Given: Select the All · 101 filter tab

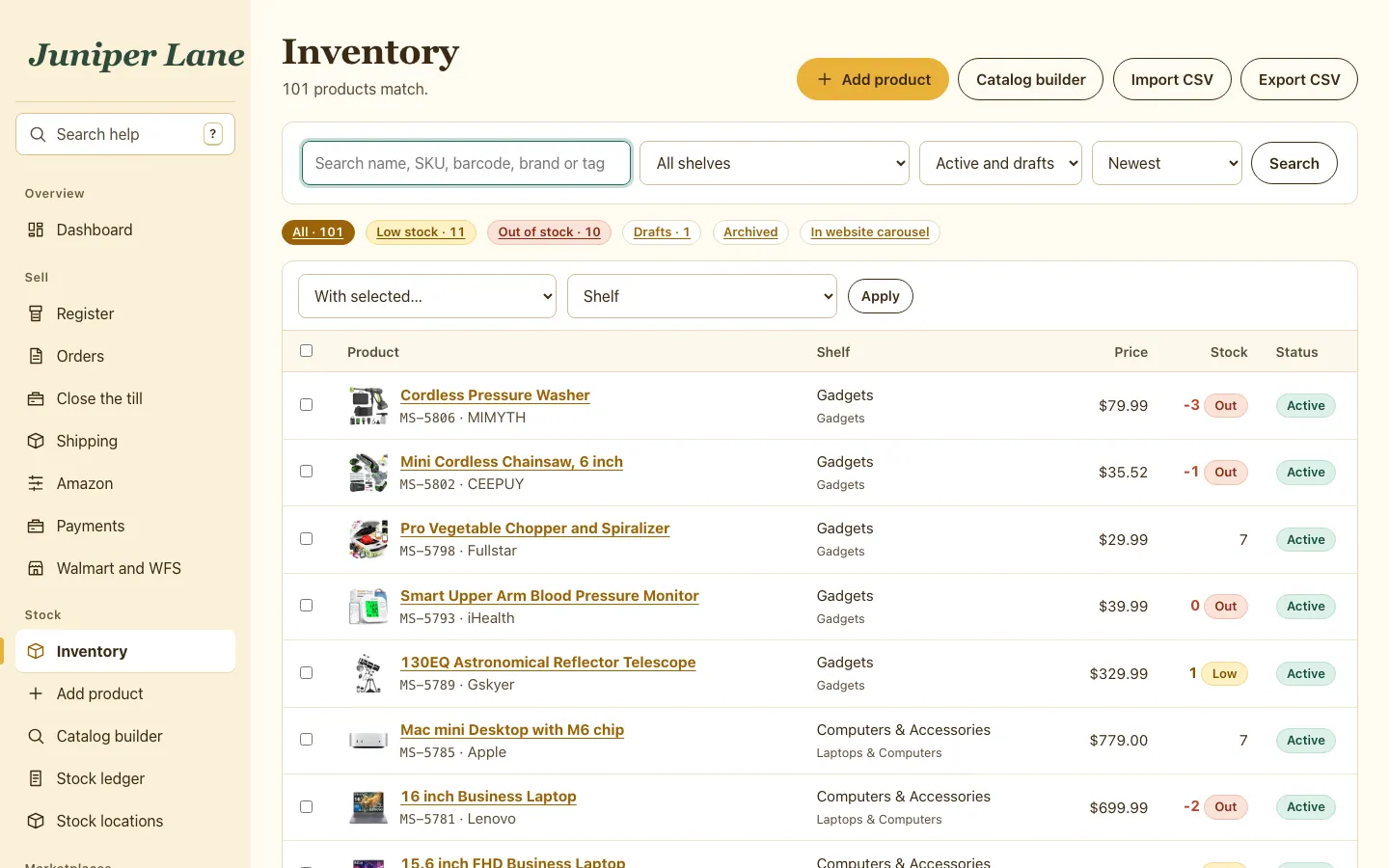Looking at the screenshot, I should point(318,232).
